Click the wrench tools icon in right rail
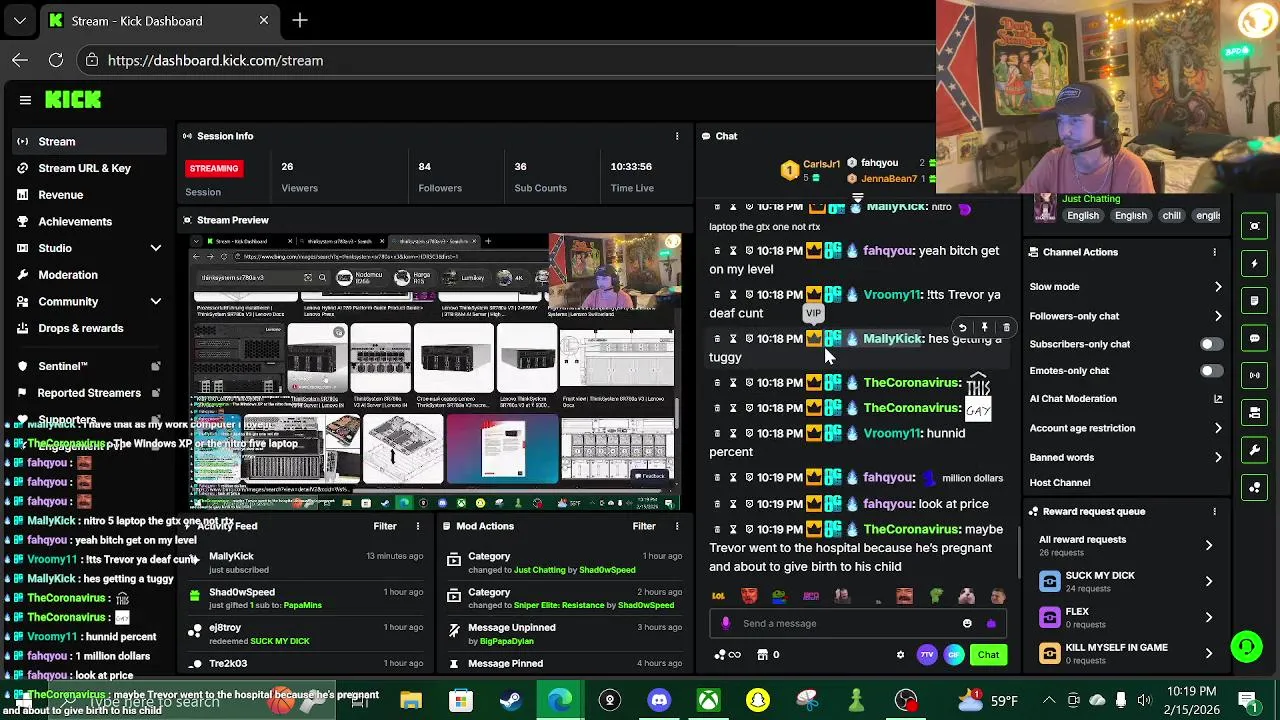This screenshot has height=720, width=1280. pos(1255,450)
